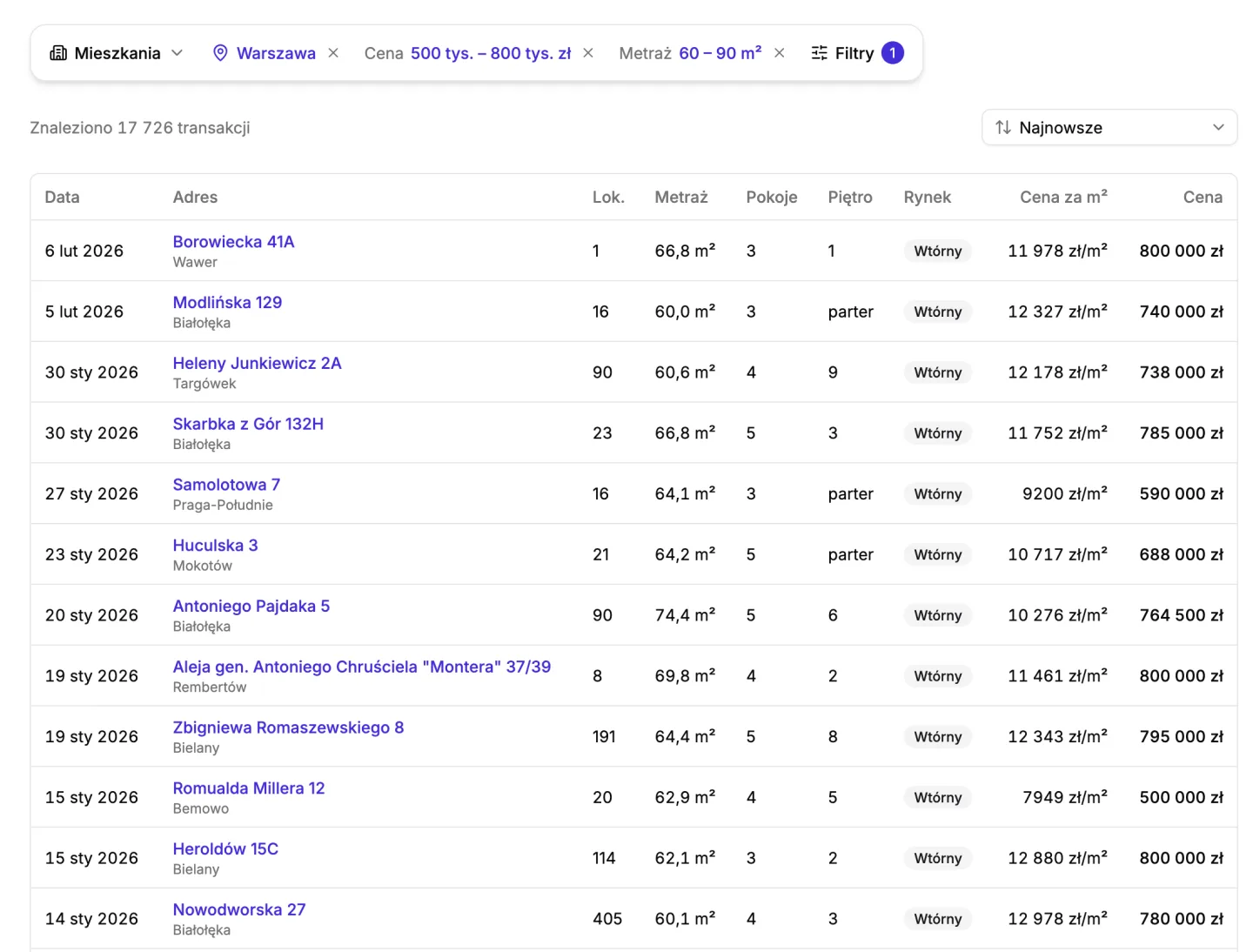The image size is (1253, 952).
Task: Open the Nowodworska 27 listing
Action: (239, 910)
